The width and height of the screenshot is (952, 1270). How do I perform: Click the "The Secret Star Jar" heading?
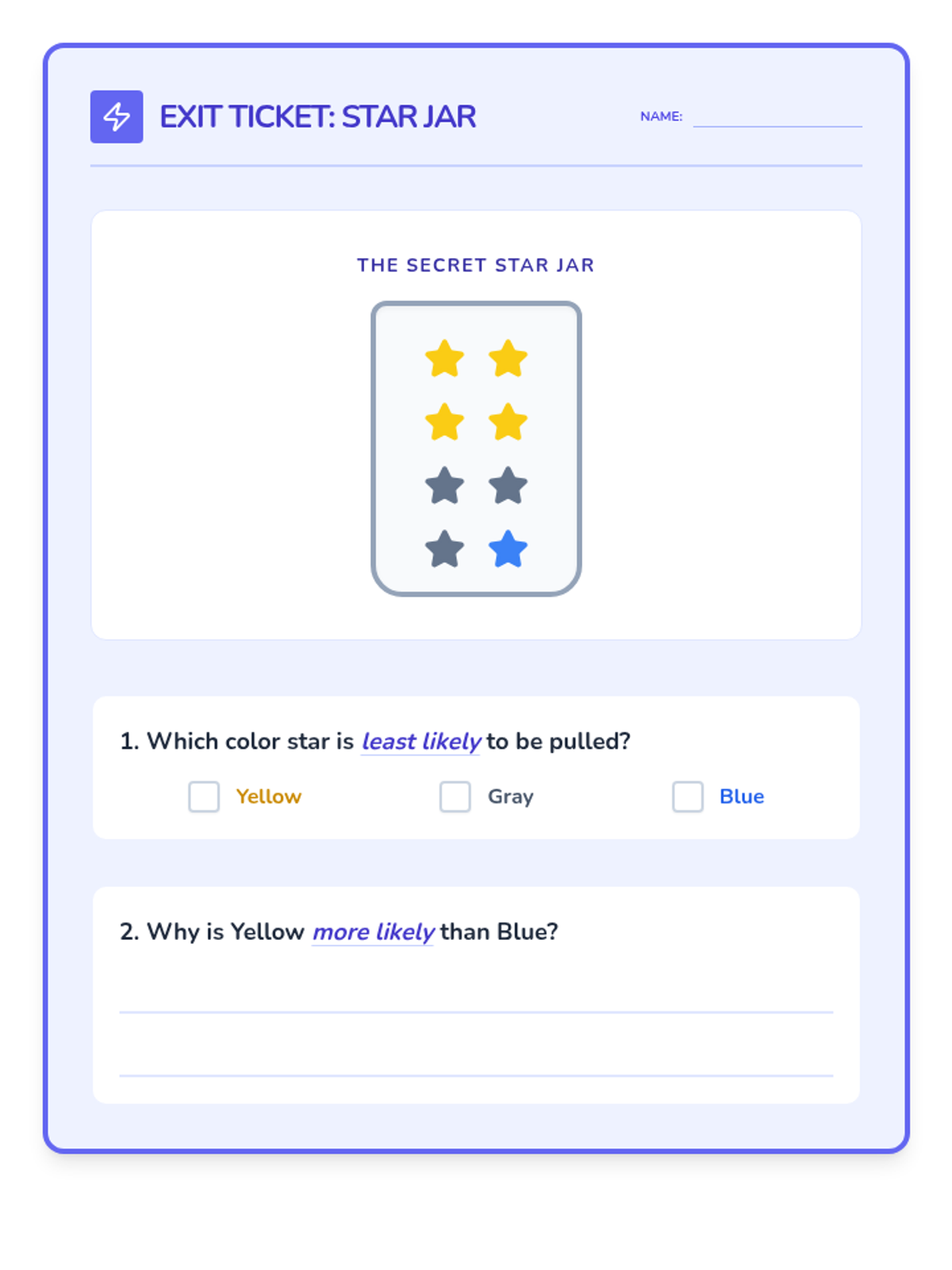tap(476, 265)
